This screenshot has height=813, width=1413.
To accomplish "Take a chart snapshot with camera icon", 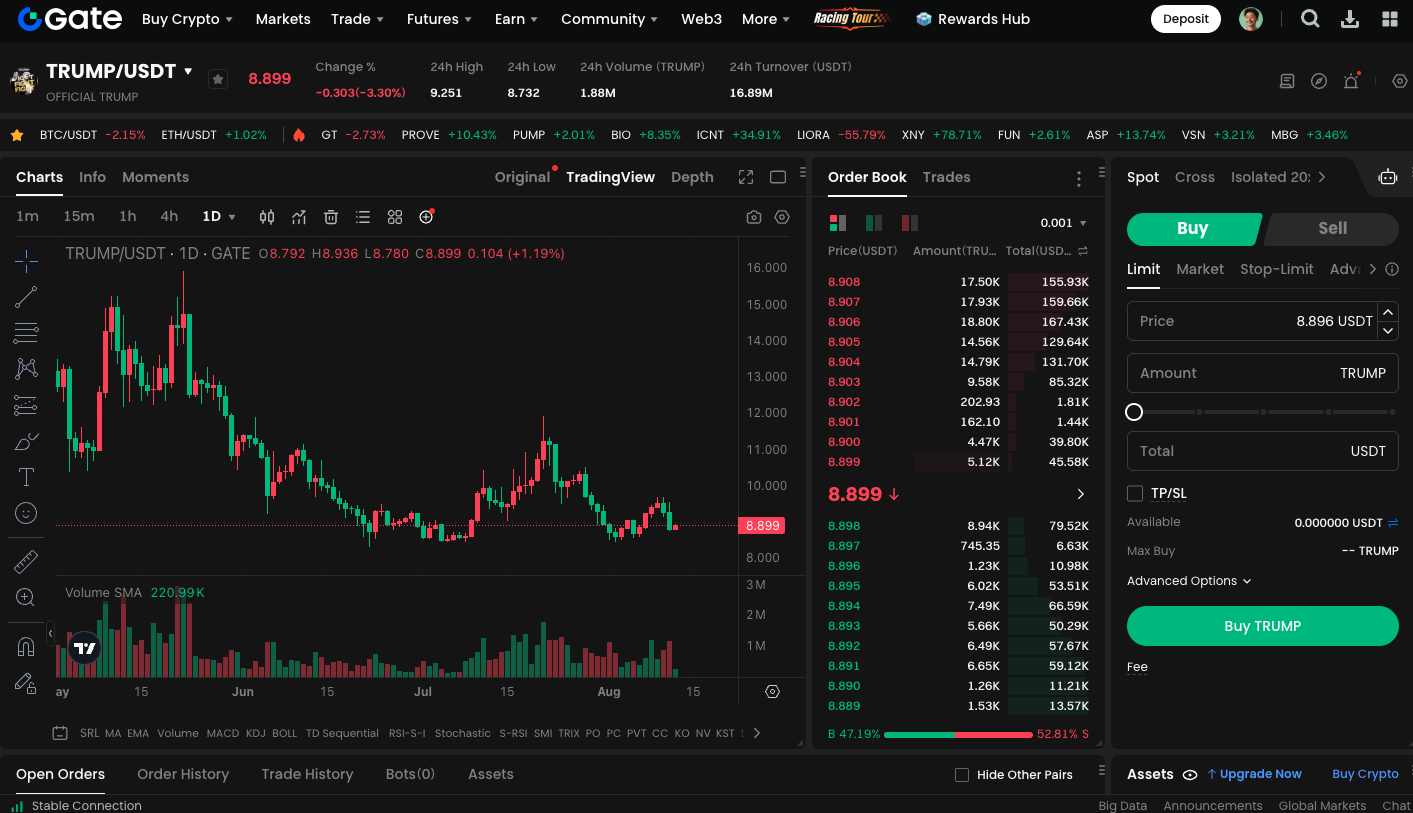I will 754,217.
